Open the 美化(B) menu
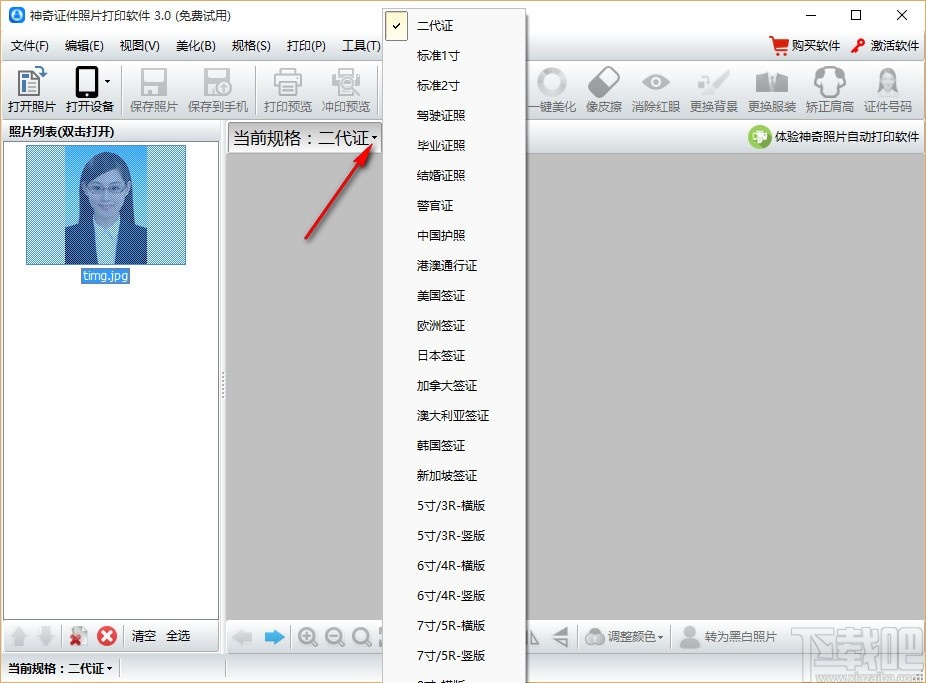The image size is (926, 683). click(x=195, y=45)
